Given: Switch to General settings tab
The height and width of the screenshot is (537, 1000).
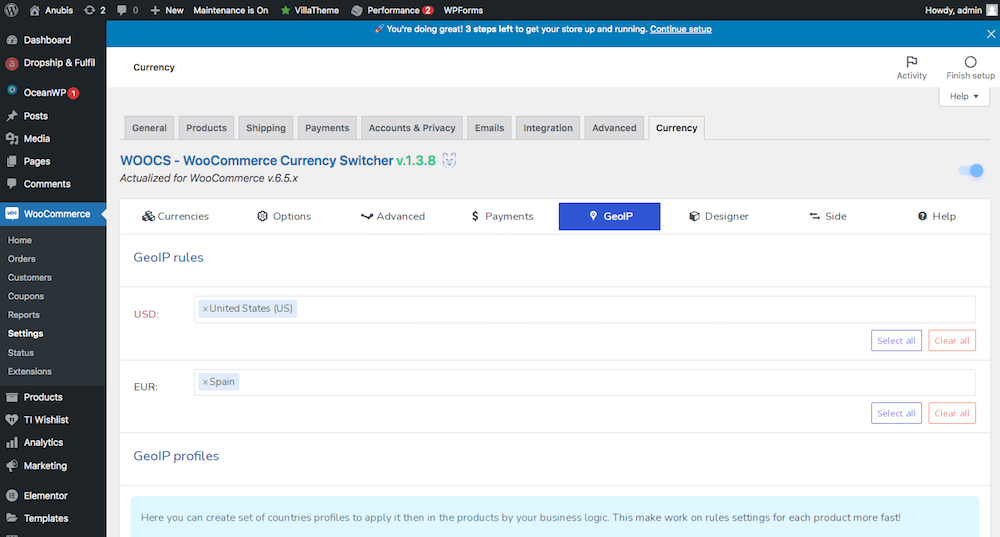Looking at the screenshot, I should (149, 128).
